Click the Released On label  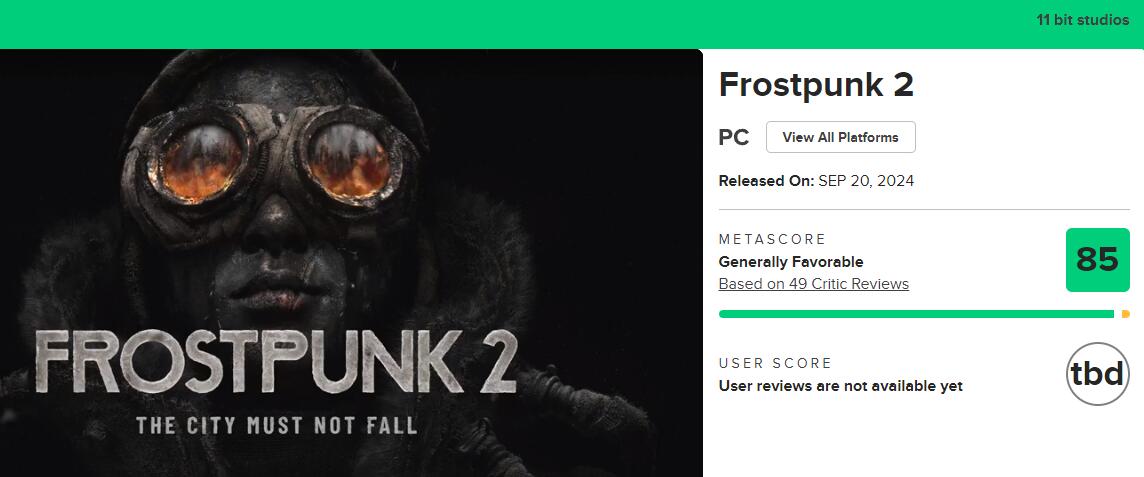coord(765,181)
